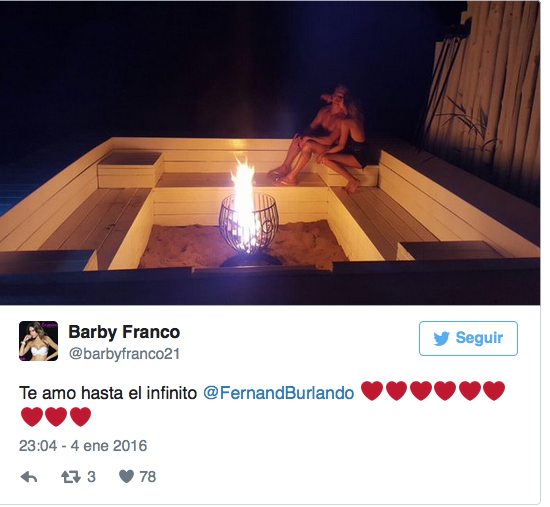Click the retweet icon
This screenshot has width=550, height=507.
(x=71, y=477)
